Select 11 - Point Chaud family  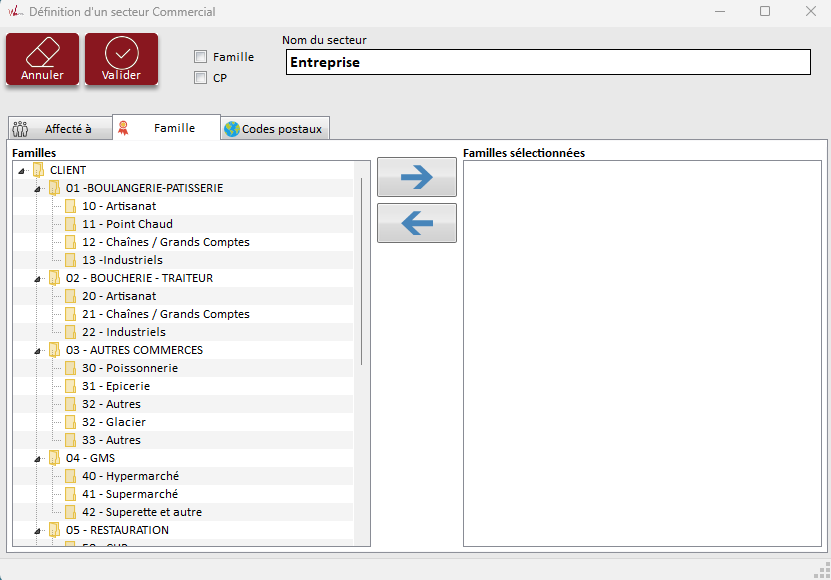(x=127, y=224)
